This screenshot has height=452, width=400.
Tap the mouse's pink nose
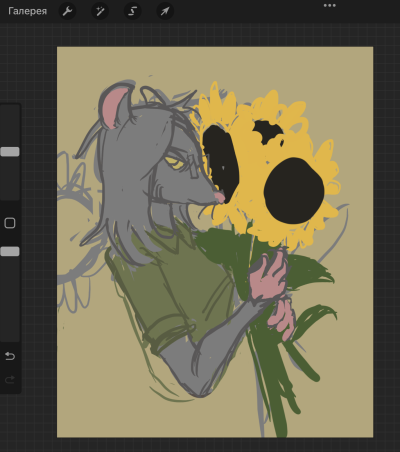click(x=220, y=197)
